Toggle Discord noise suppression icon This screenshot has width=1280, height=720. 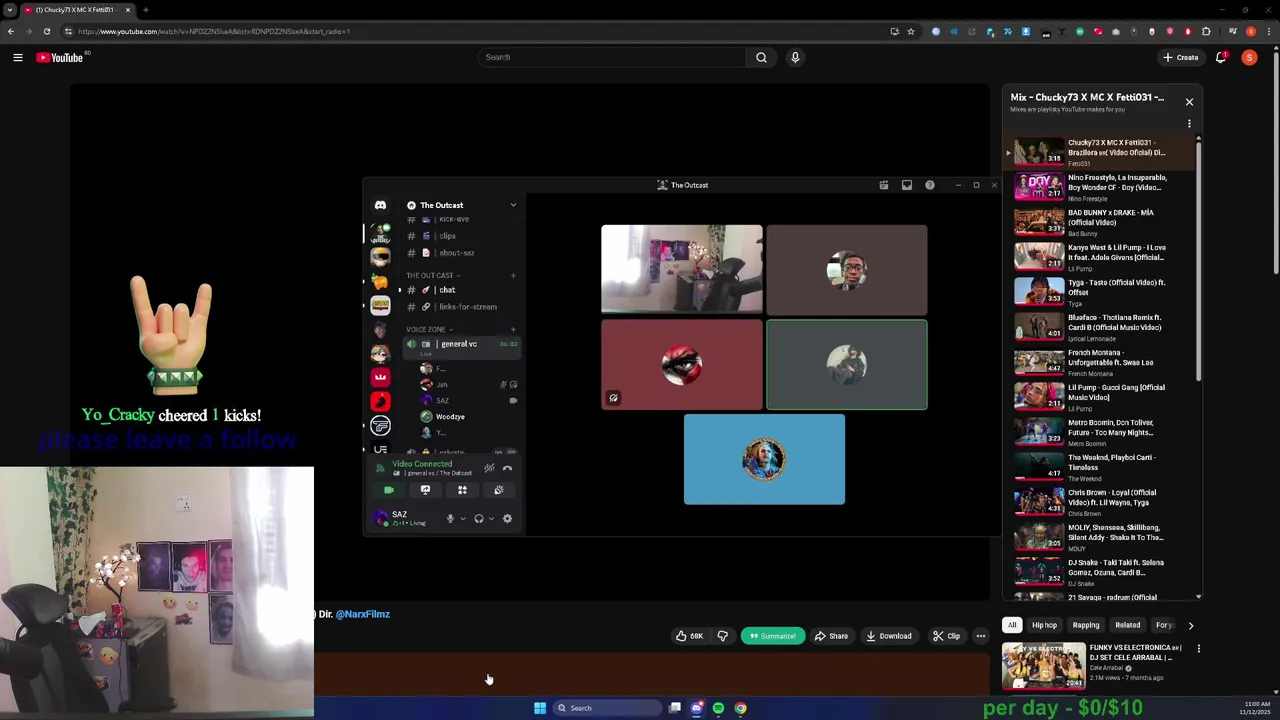(x=489, y=468)
